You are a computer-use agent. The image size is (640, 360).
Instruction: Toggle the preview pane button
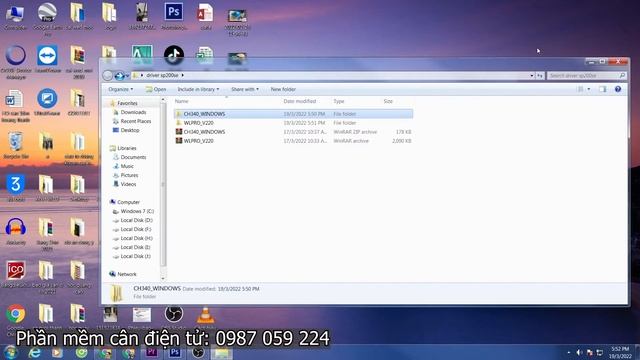click(602, 89)
